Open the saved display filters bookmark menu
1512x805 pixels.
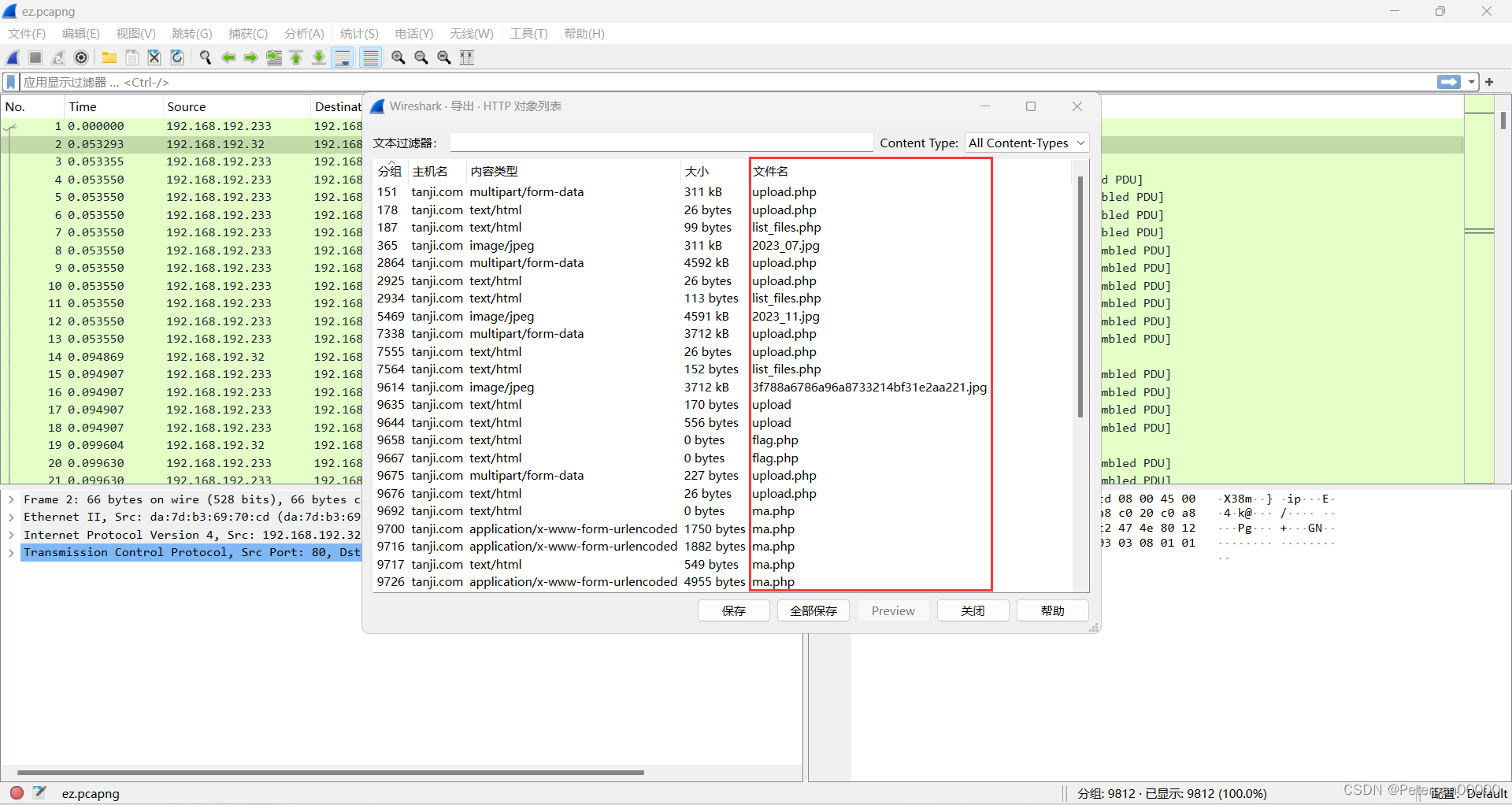pos(10,82)
